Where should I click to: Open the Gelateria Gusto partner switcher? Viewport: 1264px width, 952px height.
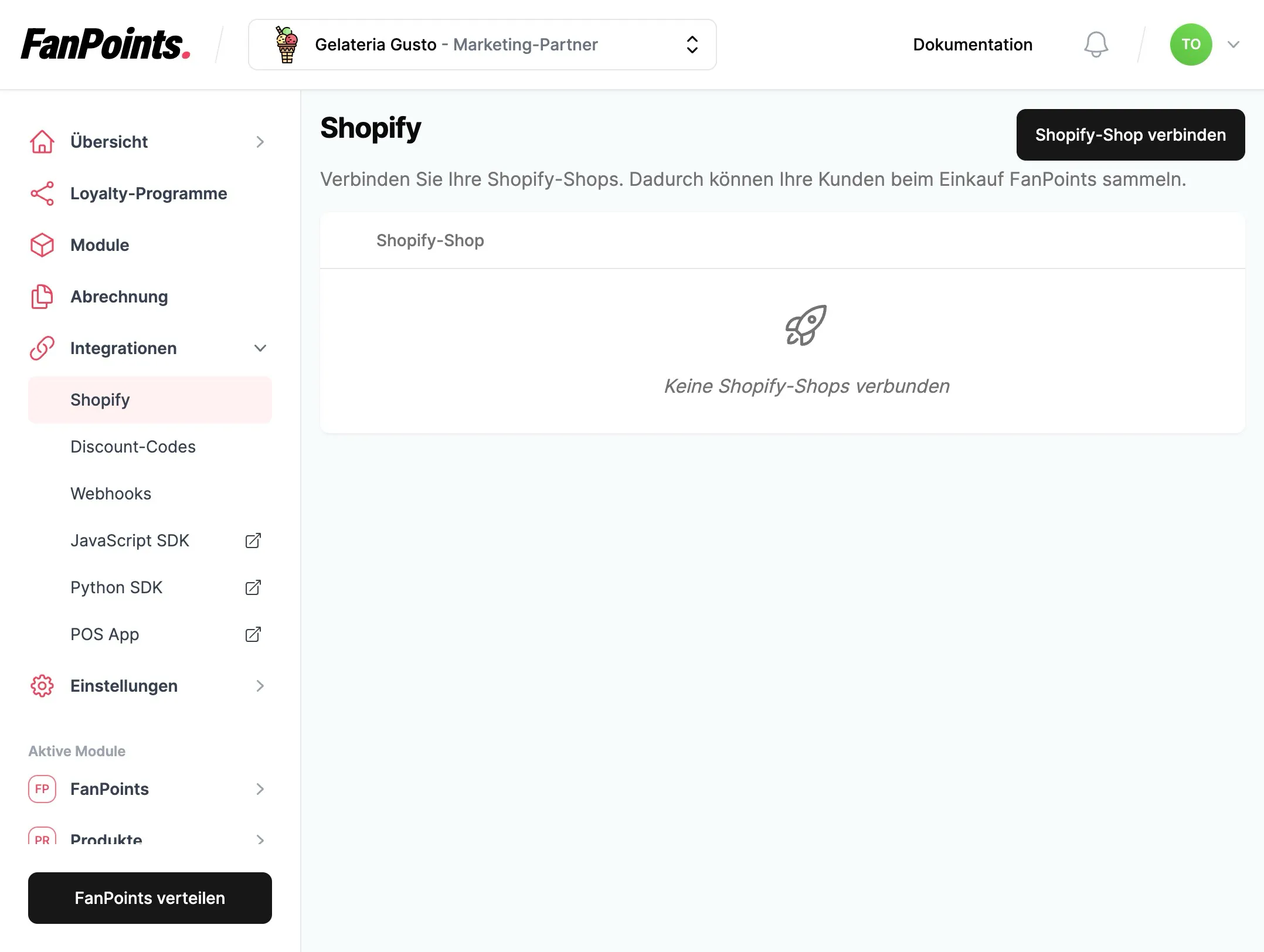[x=482, y=45]
